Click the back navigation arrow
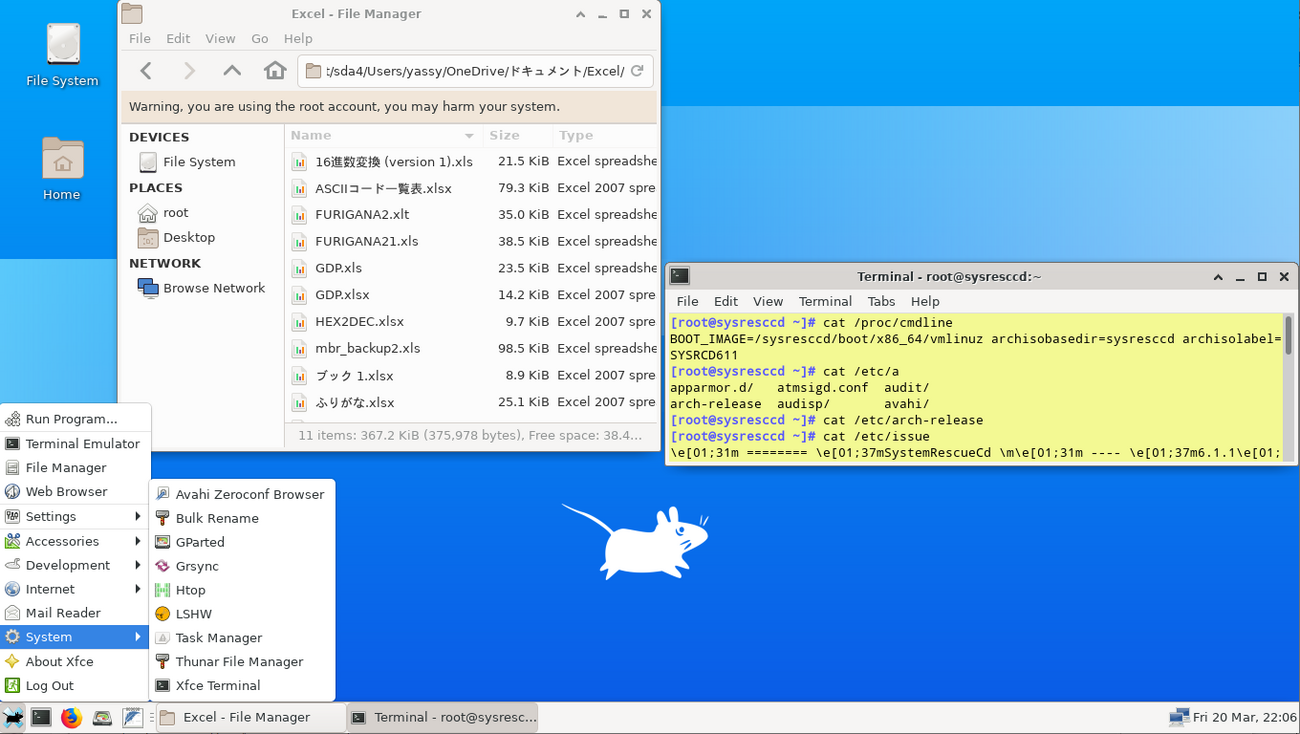This screenshot has height=734, width=1300. 146,71
